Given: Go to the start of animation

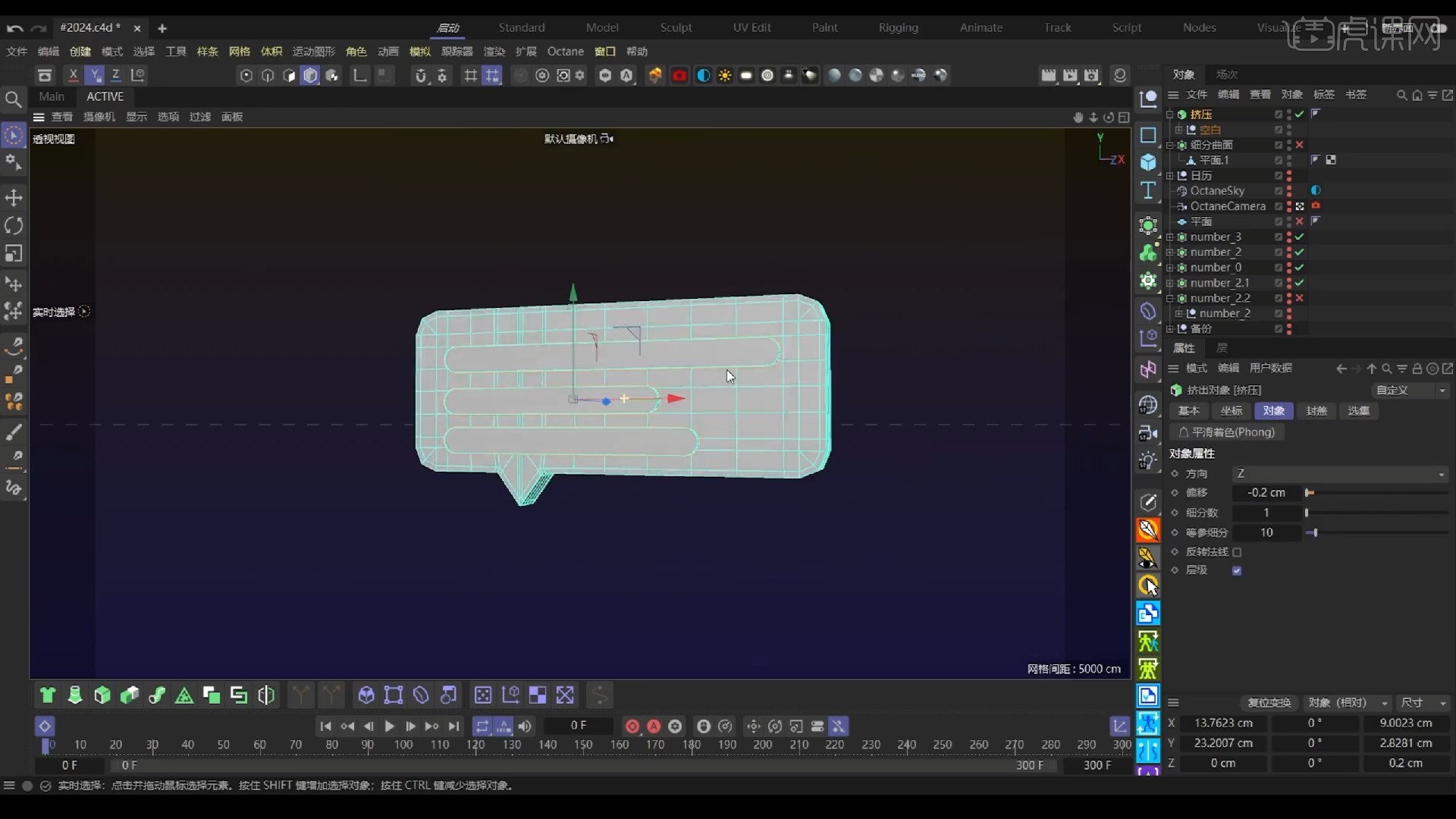Looking at the screenshot, I should (325, 726).
